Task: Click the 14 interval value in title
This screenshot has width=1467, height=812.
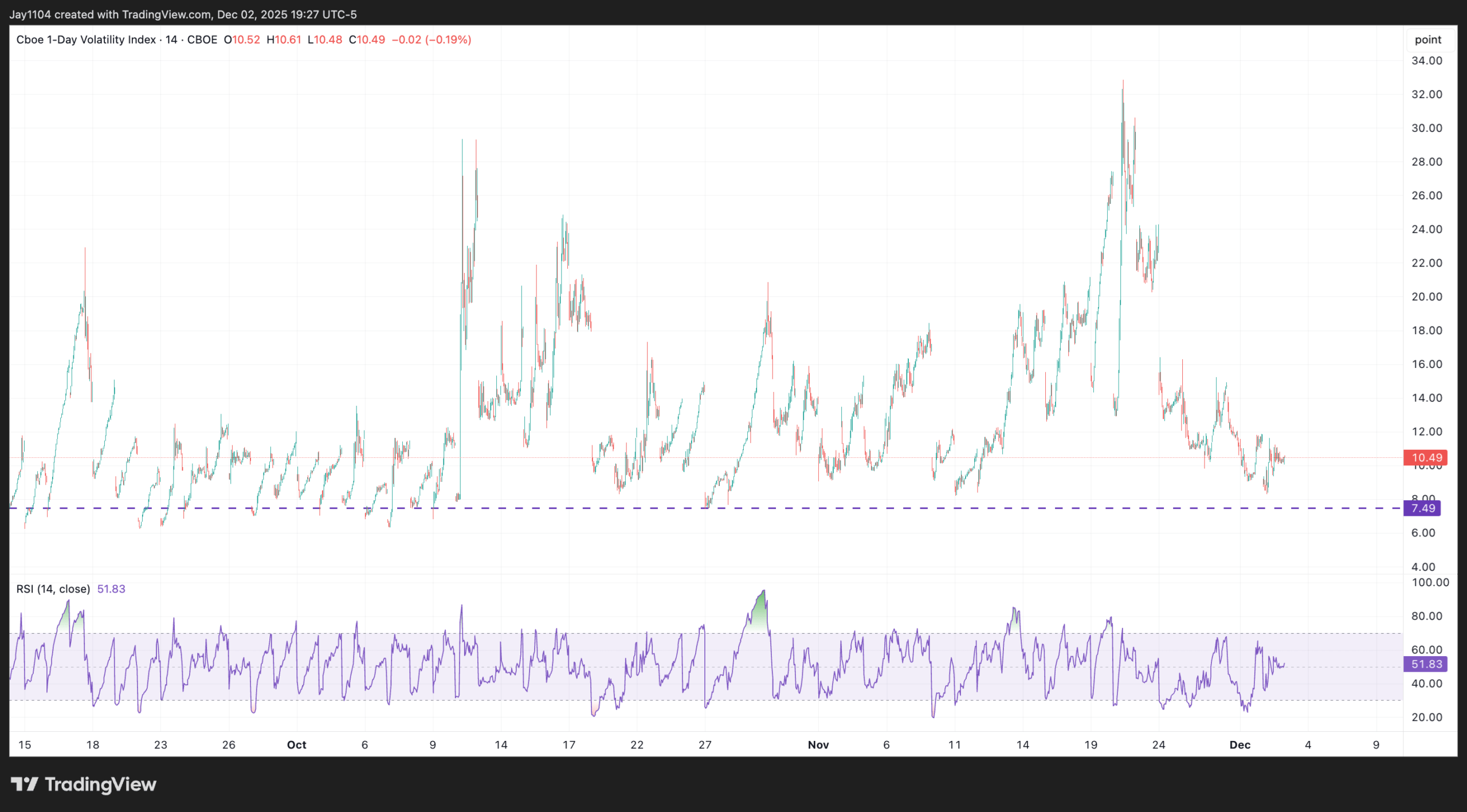Action: [171, 40]
